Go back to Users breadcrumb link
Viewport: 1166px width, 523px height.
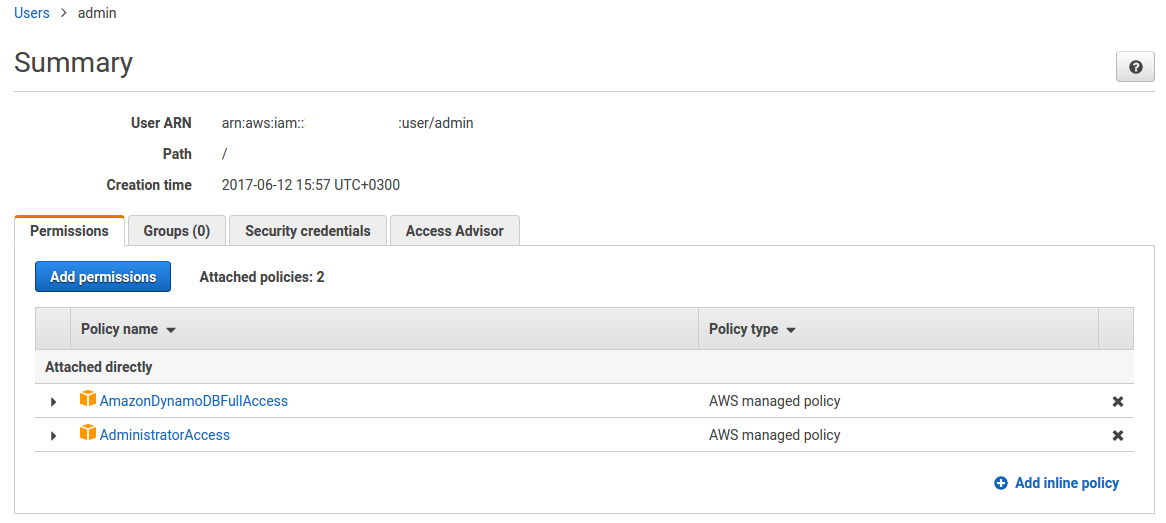click(32, 13)
